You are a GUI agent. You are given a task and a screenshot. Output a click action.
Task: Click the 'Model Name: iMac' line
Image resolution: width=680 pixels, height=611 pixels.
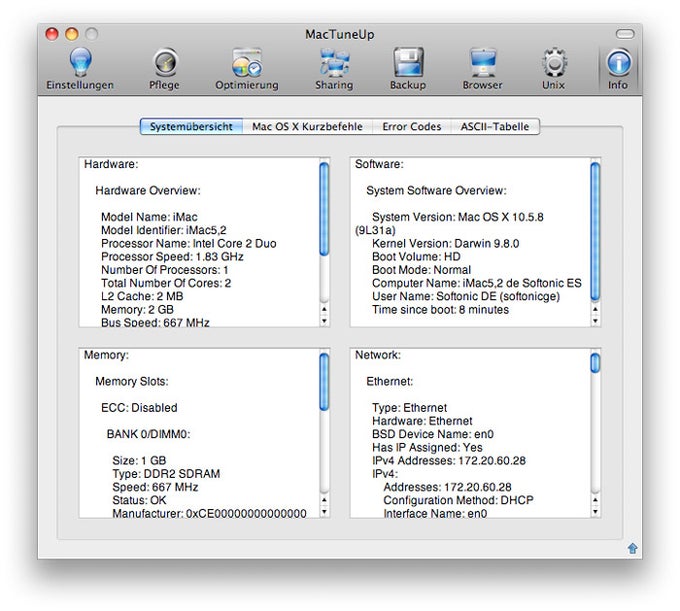pyautogui.click(x=149, y=217)
